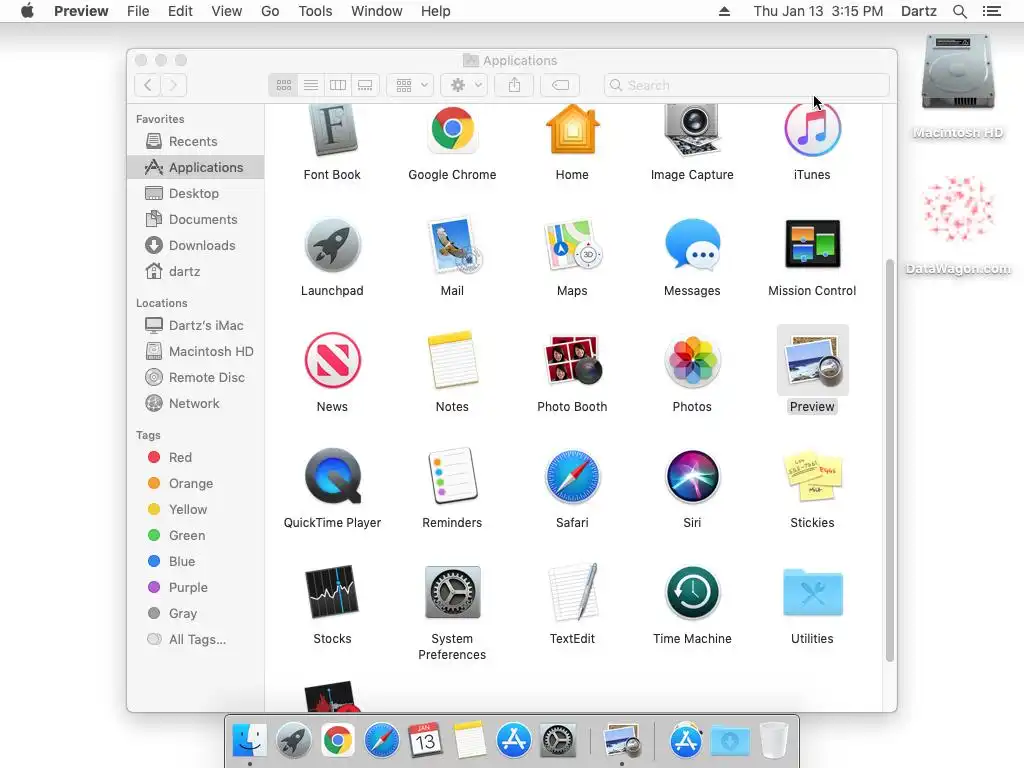The height and width of the screenshot is (768, 1024).
Task: Open Spotlight search in the menu bar
Action: pos(959,11)
